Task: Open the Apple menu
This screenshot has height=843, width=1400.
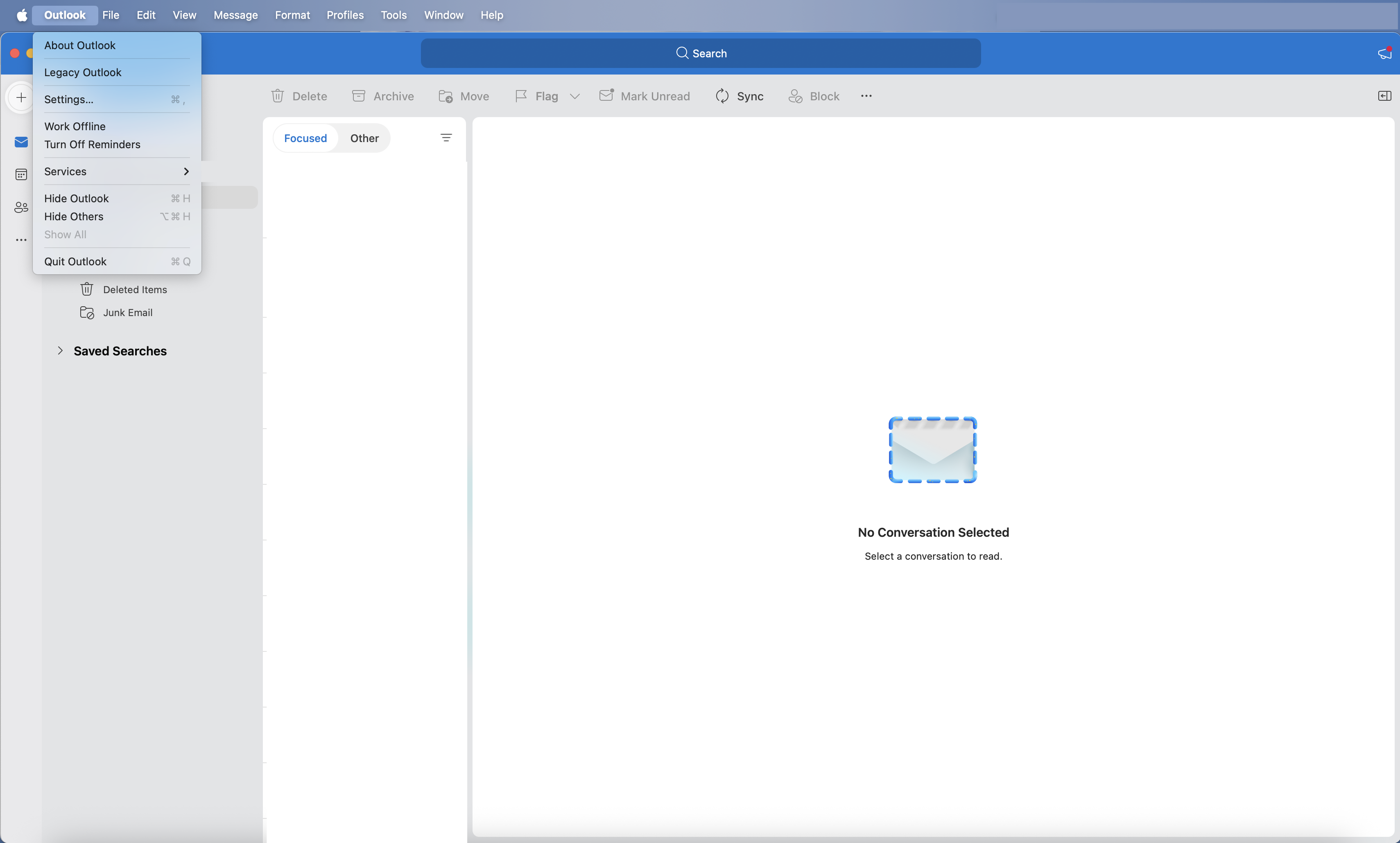Action: 22,15
